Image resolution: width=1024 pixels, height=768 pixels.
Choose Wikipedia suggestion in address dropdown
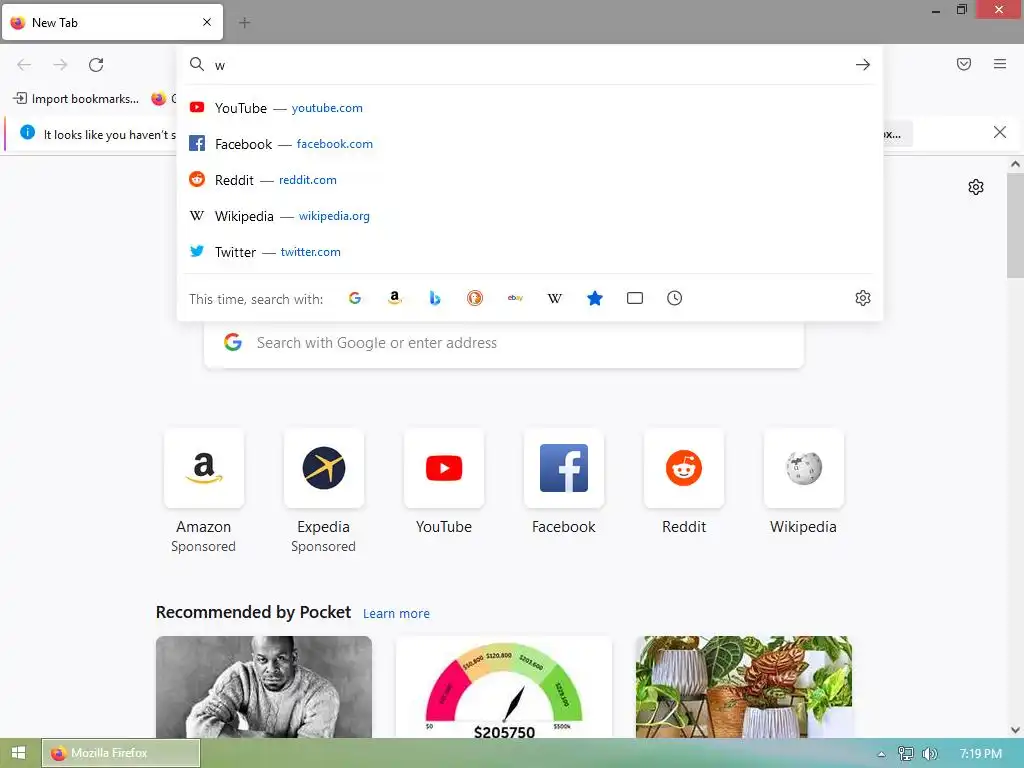530,216
